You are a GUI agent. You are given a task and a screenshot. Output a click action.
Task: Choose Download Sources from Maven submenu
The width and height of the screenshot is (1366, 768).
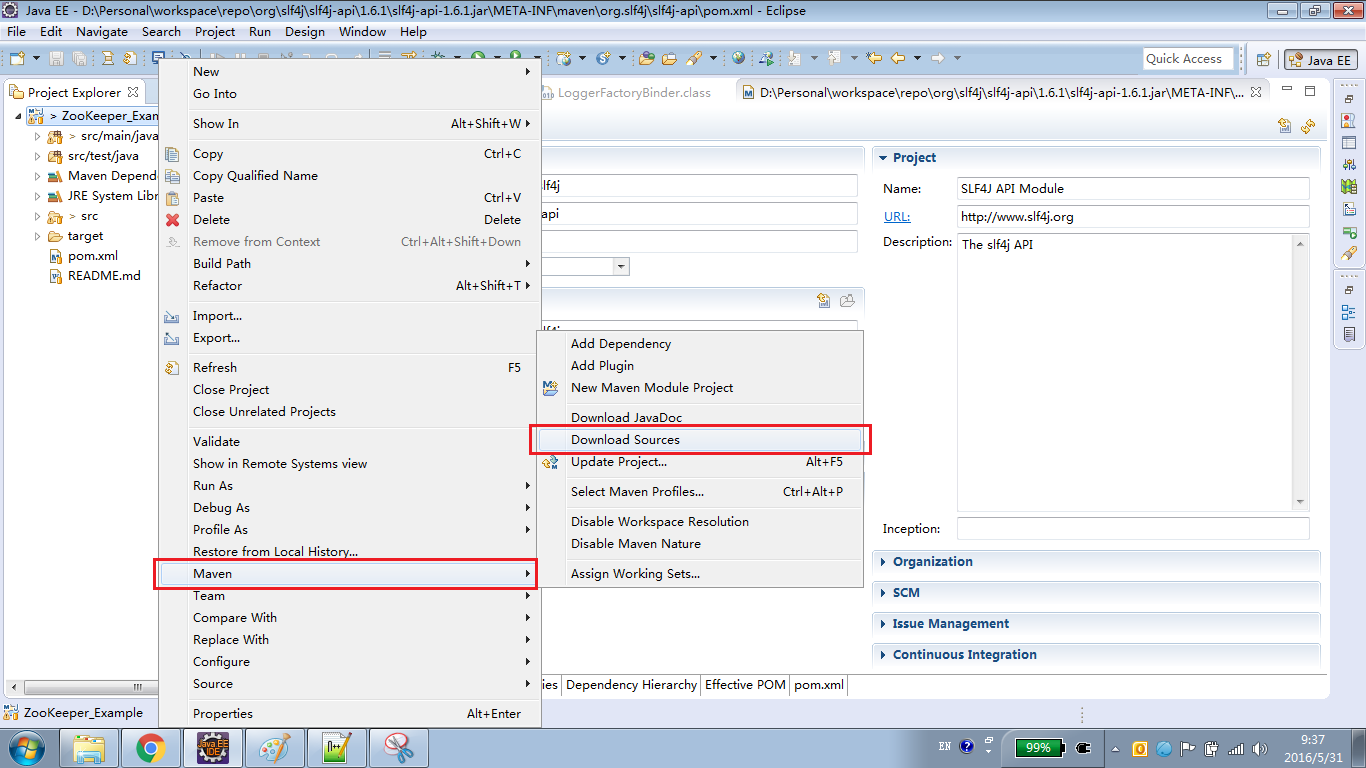point(700,440)
